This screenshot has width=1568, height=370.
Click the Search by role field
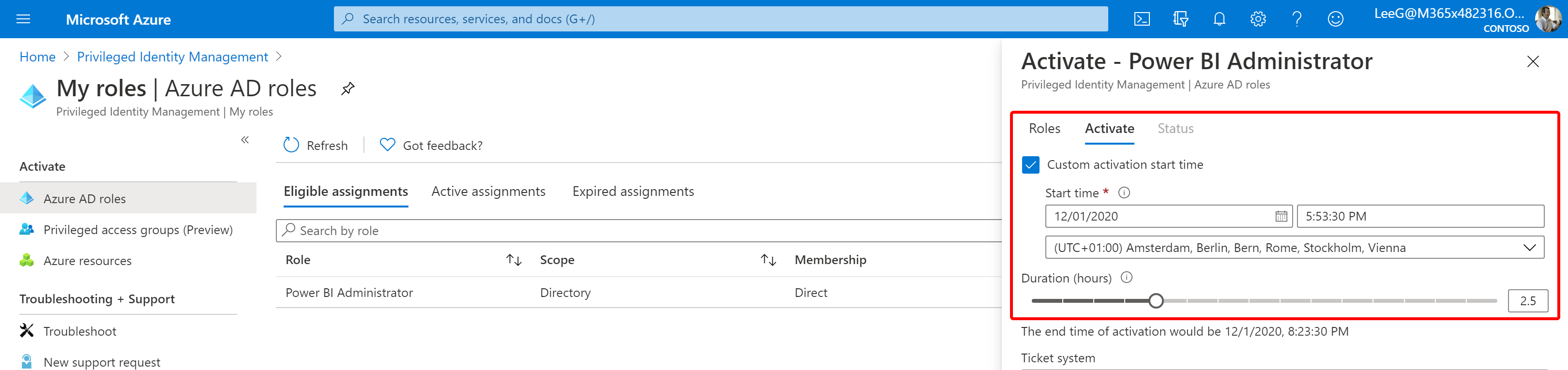pos(638,231)
